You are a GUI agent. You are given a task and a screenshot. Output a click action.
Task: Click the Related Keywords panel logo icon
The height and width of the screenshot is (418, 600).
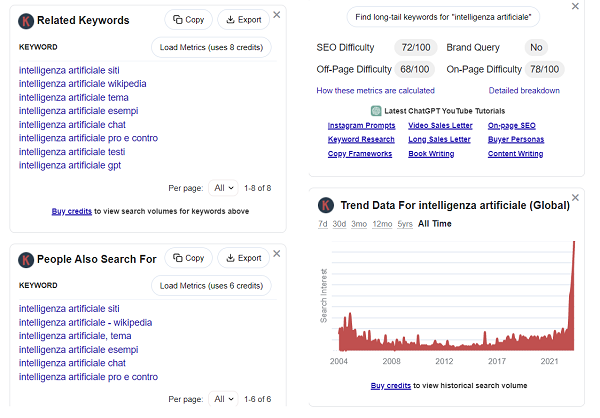tap(27, 20)
